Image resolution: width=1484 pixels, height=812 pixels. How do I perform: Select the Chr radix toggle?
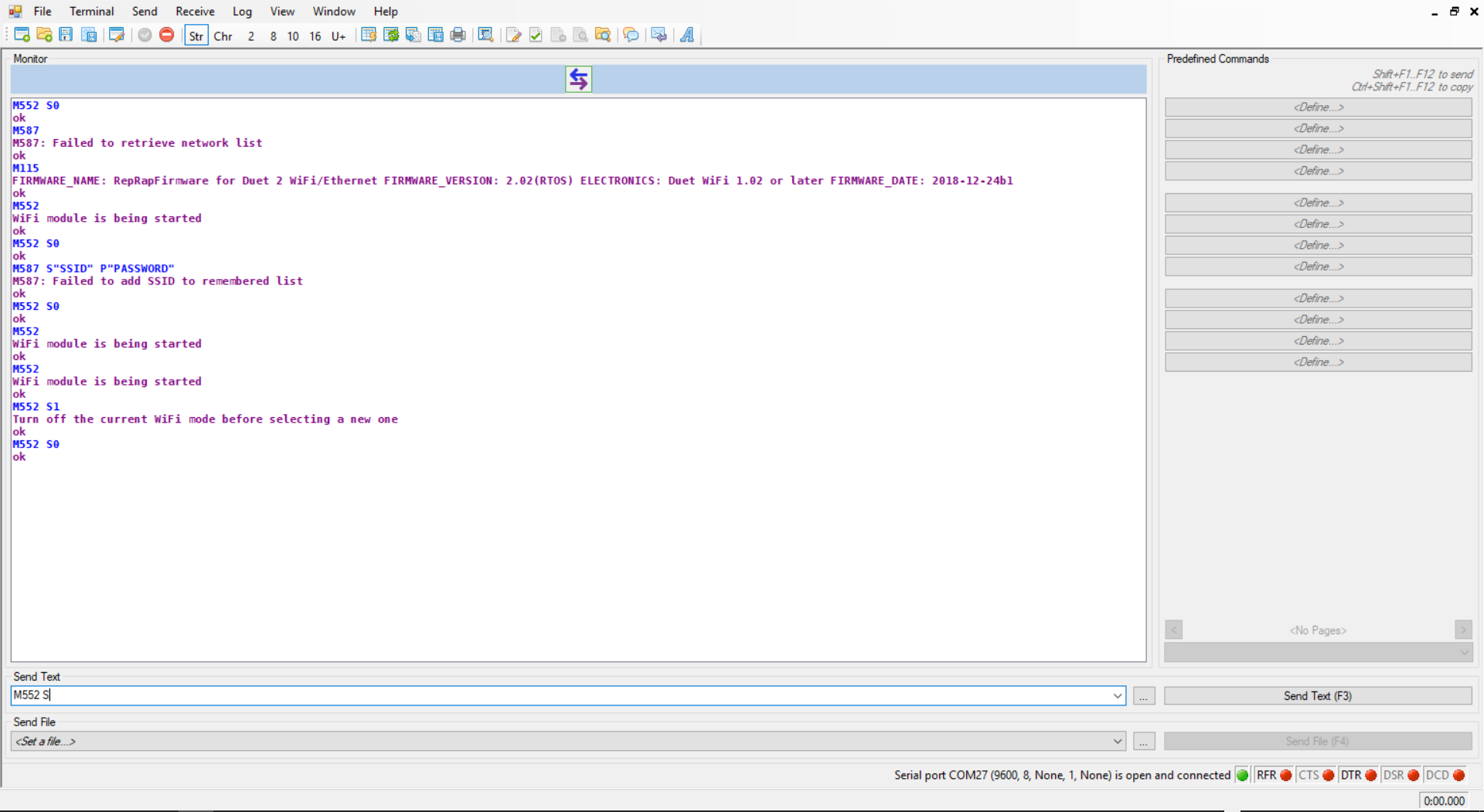click(x=223, y=36)
